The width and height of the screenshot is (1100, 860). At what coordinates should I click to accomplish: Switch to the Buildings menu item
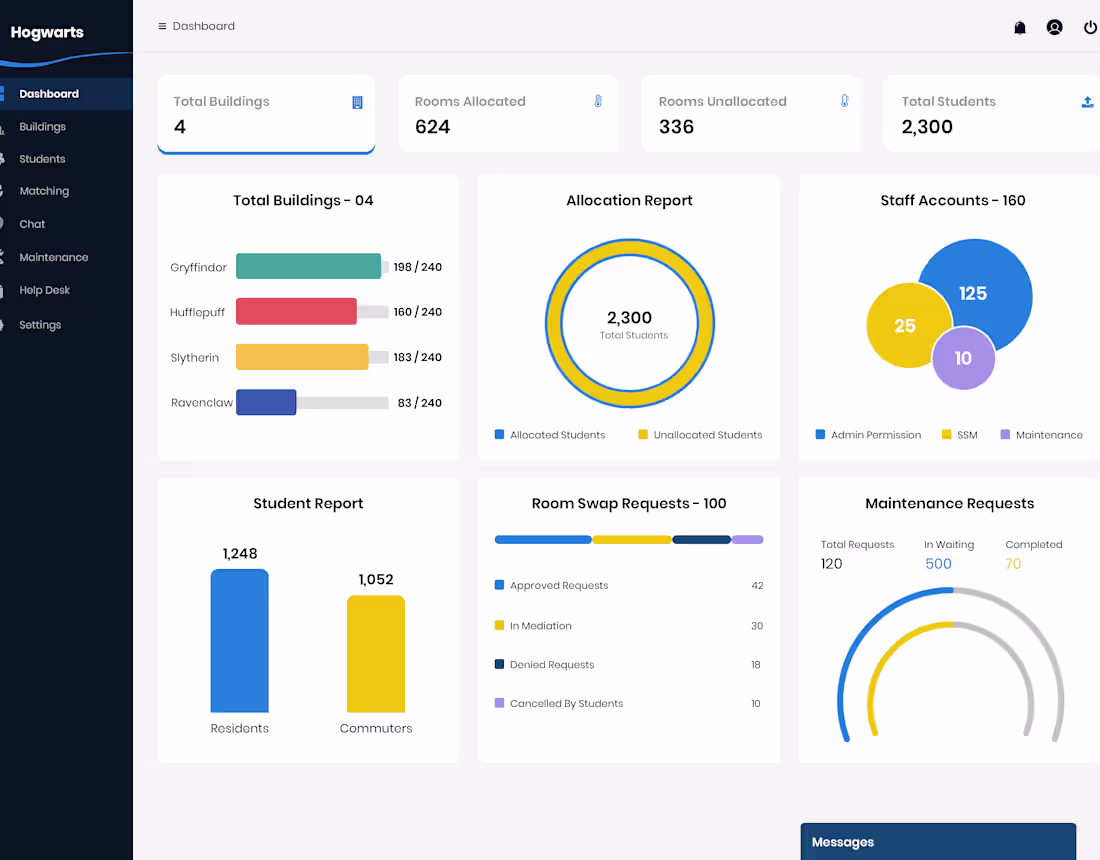45,126
